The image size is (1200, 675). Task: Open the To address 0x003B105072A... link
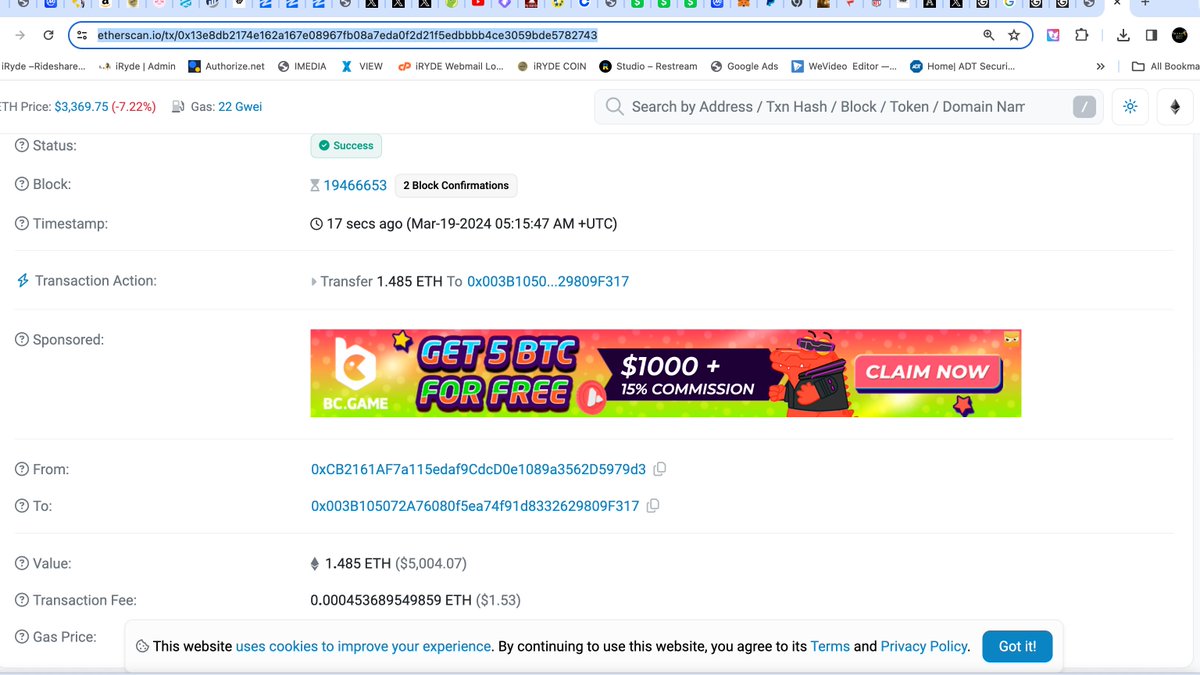(475, 506)
